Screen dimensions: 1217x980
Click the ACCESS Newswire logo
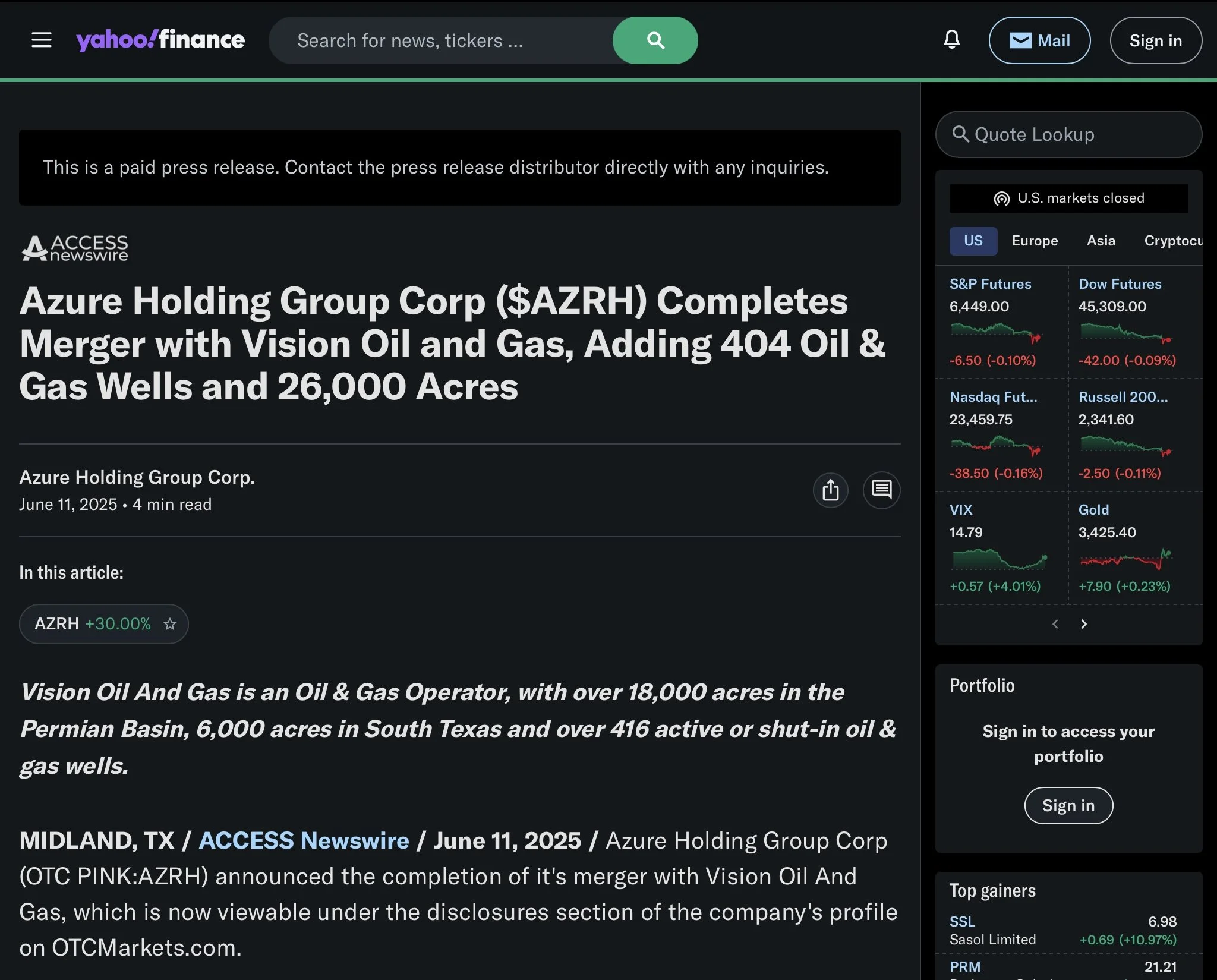click(75, 248)
